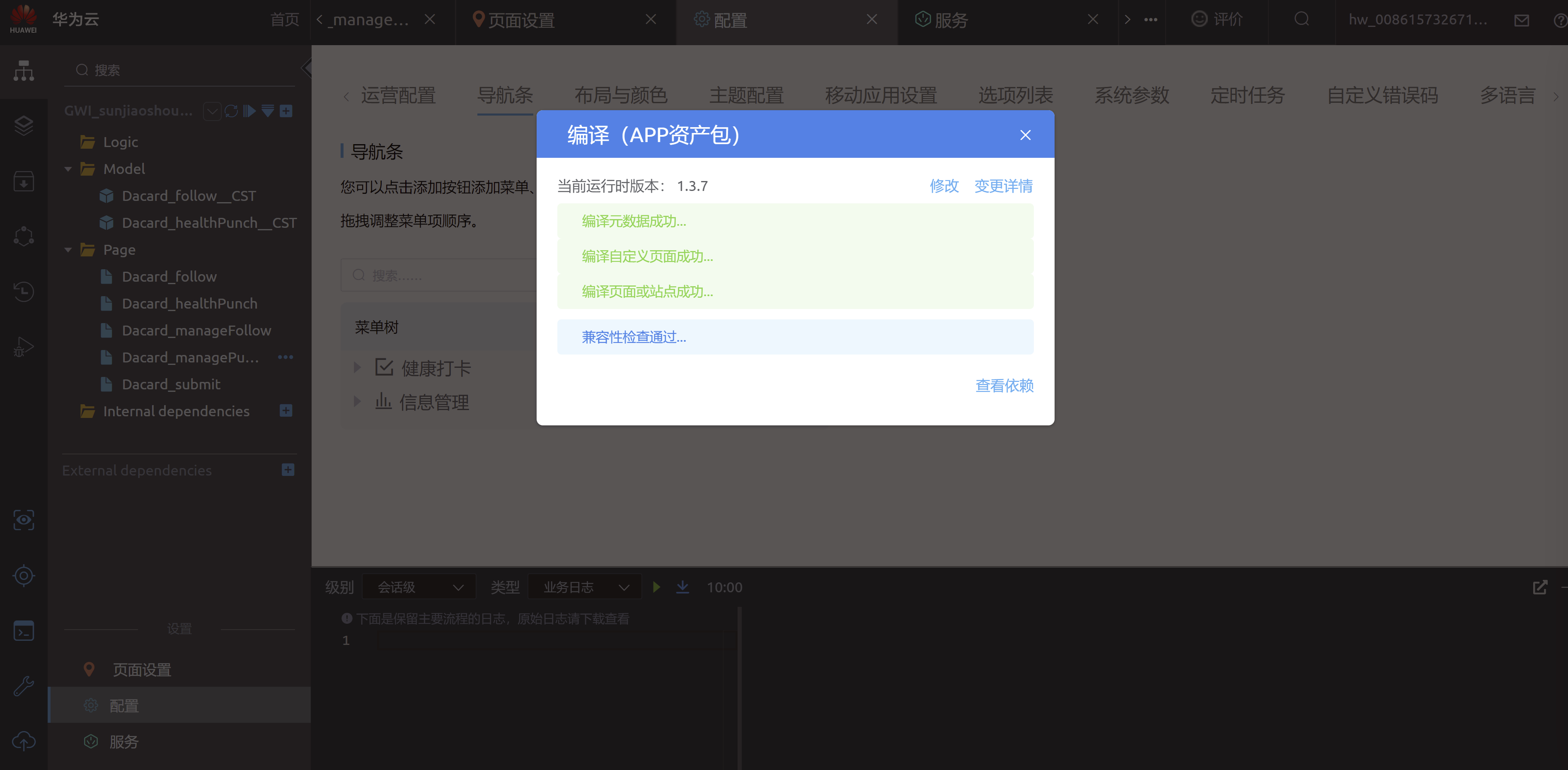Click the 修改 link beside runtime version
The image size is (1568, 770).
[x=944, y=186]
